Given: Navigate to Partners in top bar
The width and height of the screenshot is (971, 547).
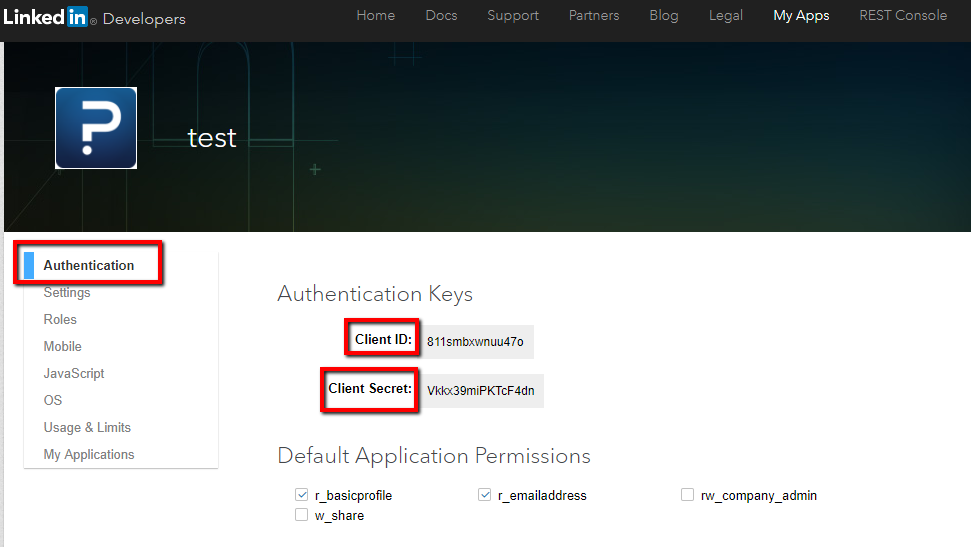Looking at the screenshot, I should [x=594, y=16].
